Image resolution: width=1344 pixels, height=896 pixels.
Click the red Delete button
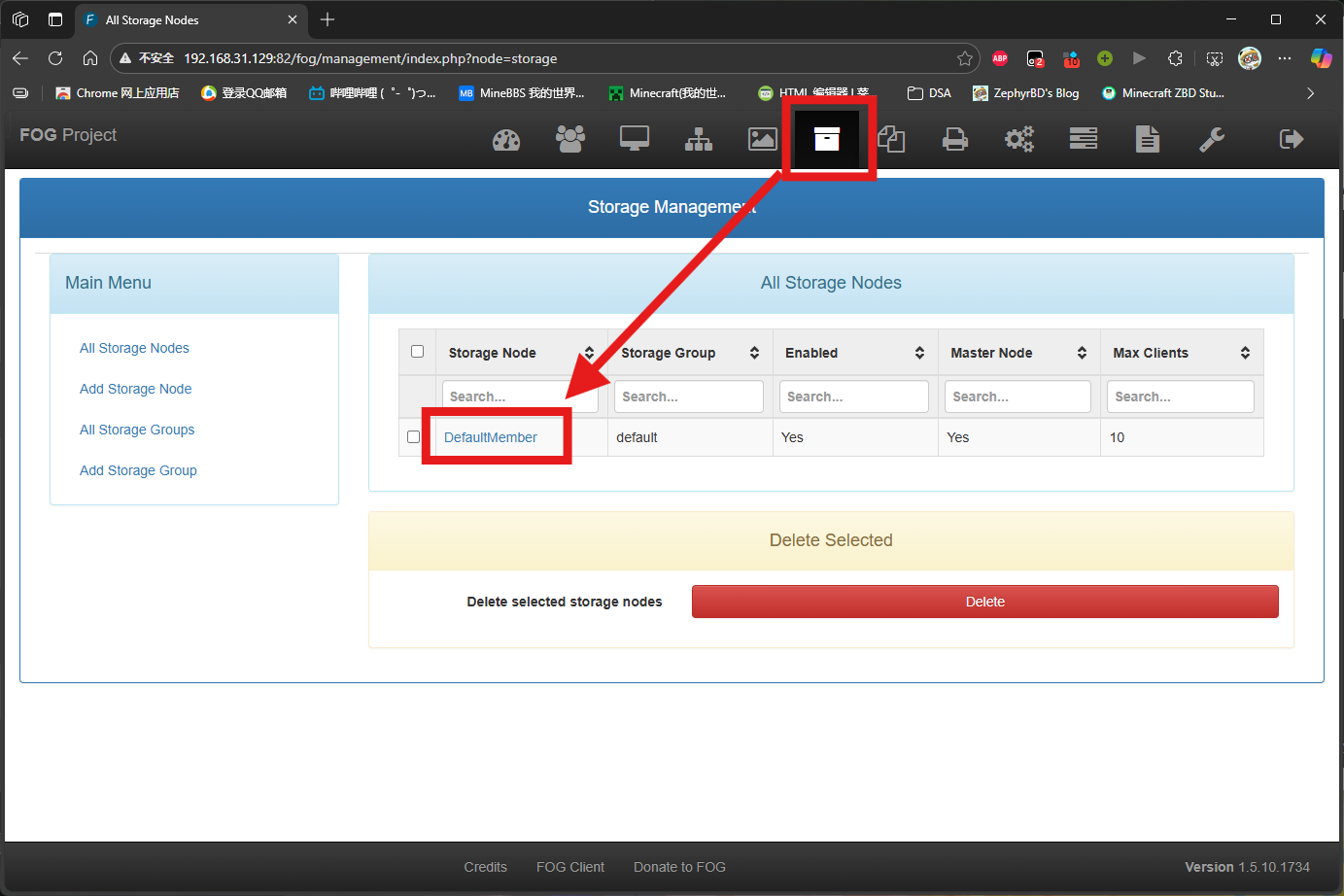(x=984, y=602)
